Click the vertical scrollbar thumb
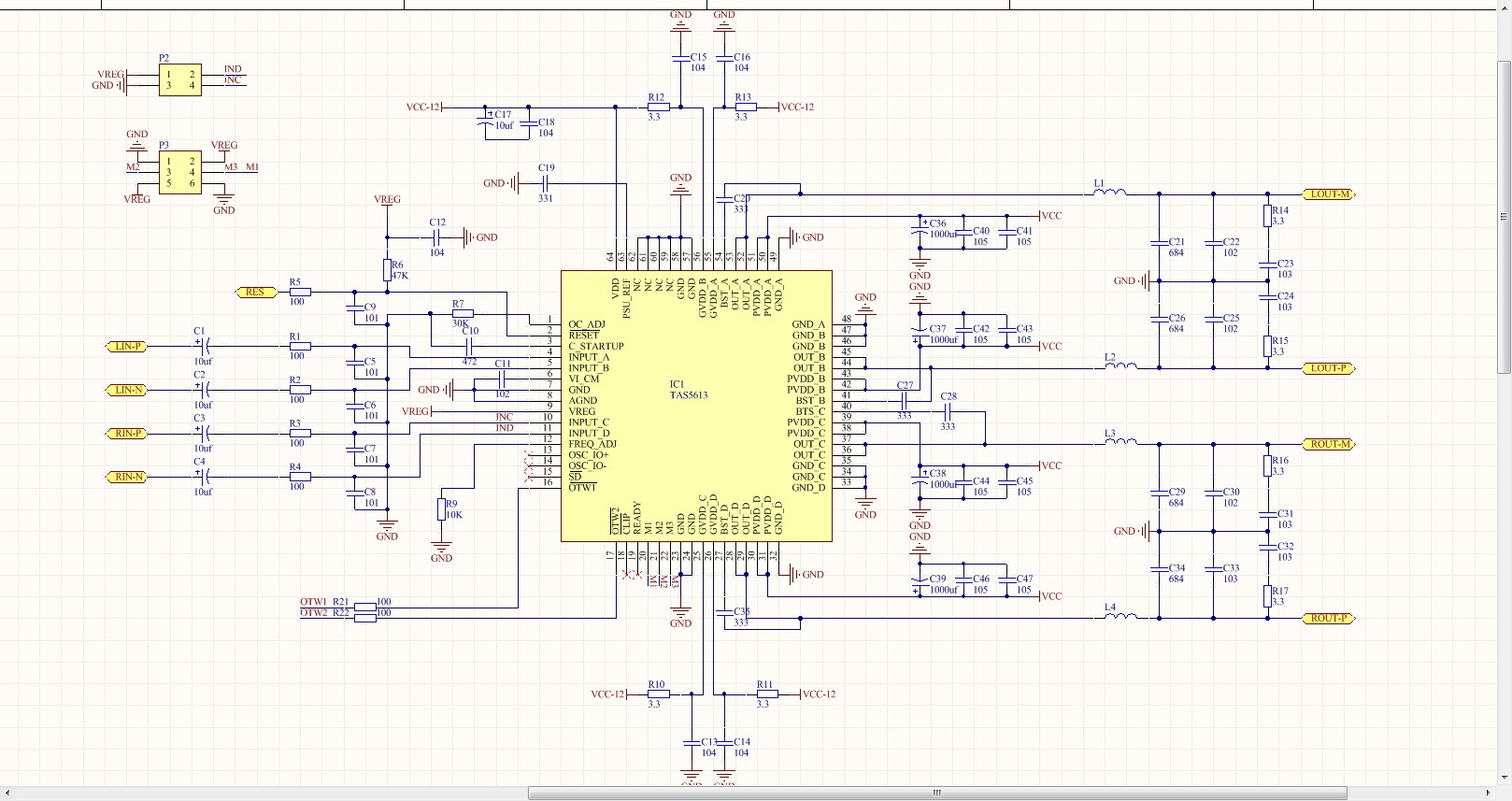Viewport: 1512px width, 801px height. pyautogui.click(x=1504, y=217)
